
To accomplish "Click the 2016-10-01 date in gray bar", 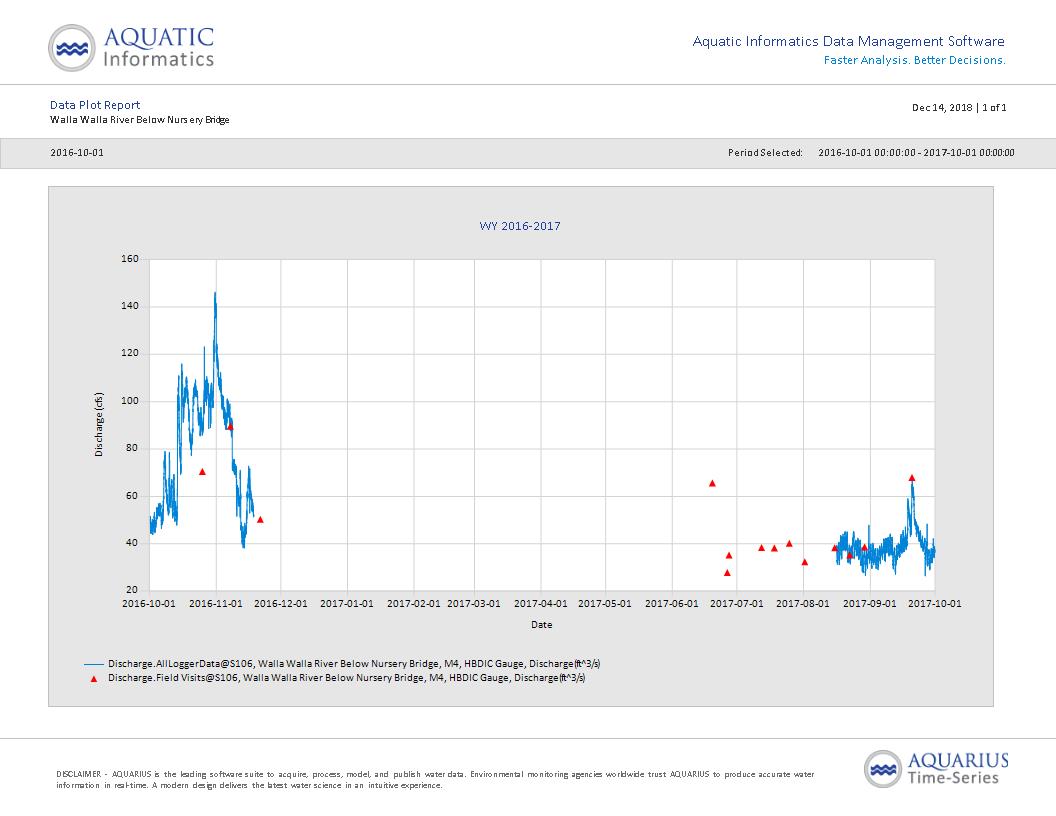I will (x=77, y=153).
